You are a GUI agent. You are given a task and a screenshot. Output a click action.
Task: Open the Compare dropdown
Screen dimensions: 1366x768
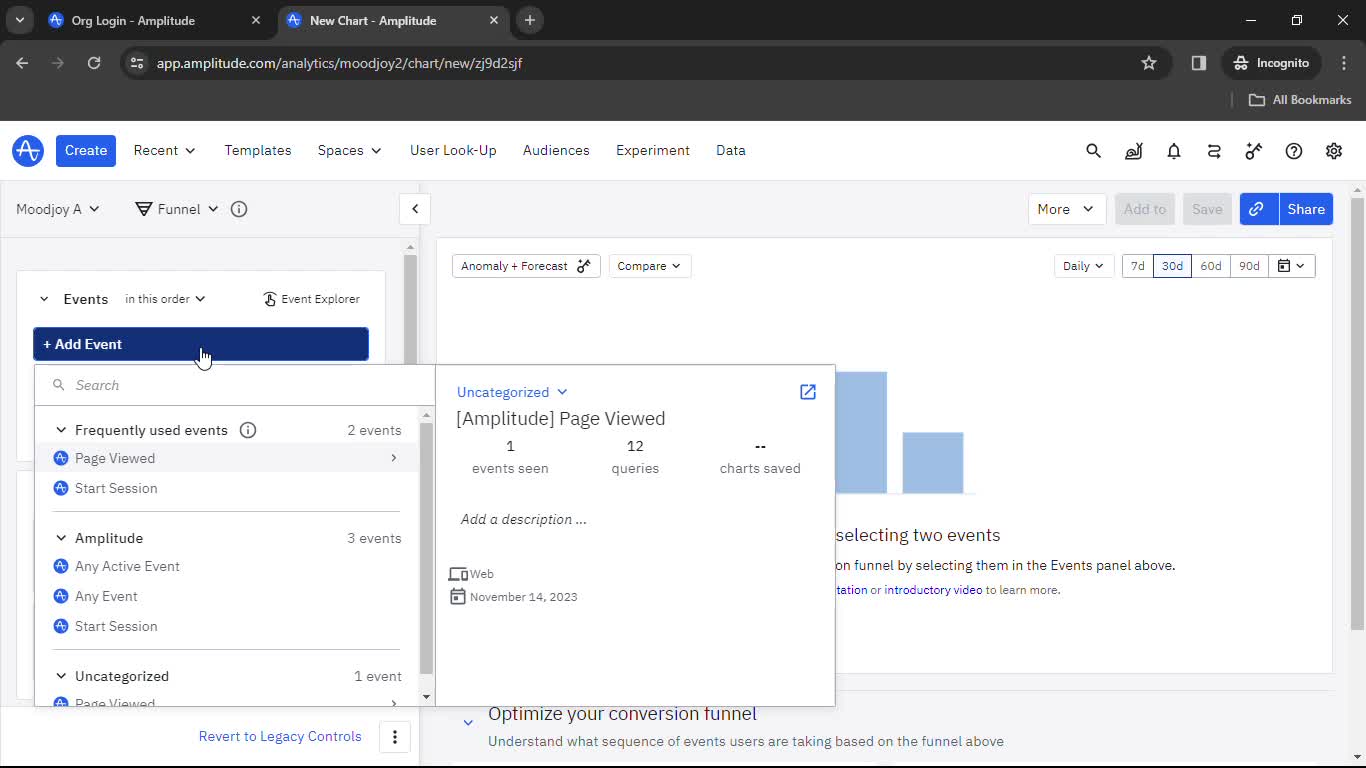649,266
